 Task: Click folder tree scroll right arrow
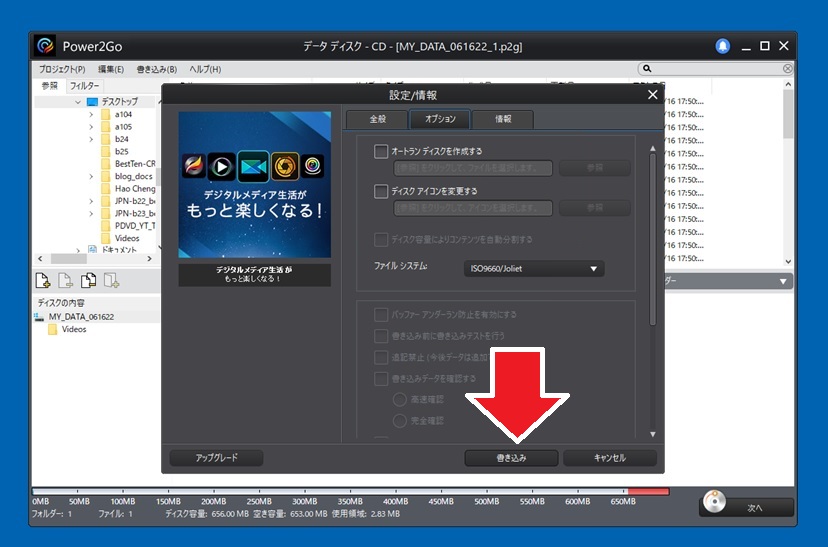coord(149,259)
